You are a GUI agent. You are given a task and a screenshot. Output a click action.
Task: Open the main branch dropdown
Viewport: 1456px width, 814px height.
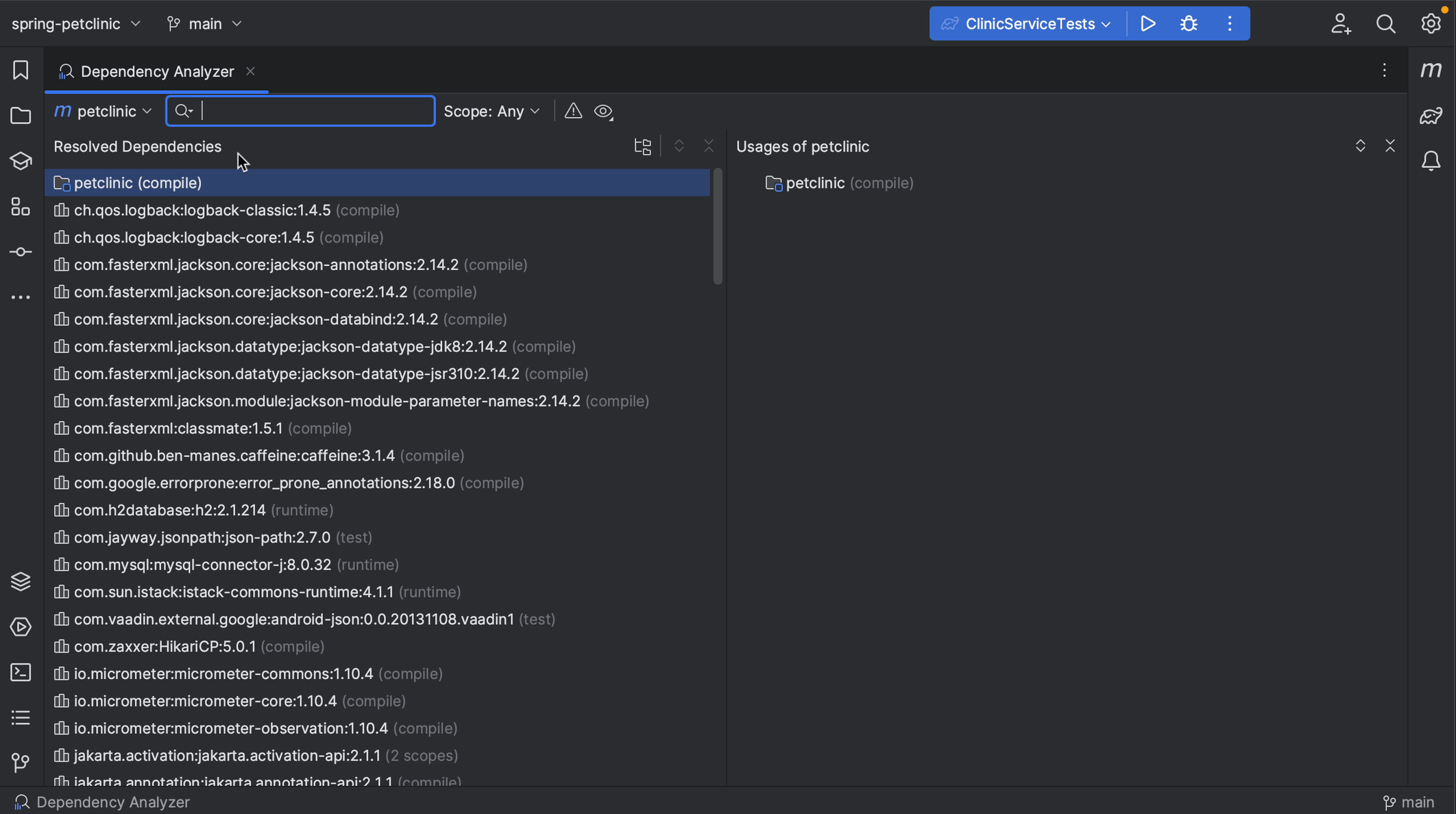pos(204,23)
